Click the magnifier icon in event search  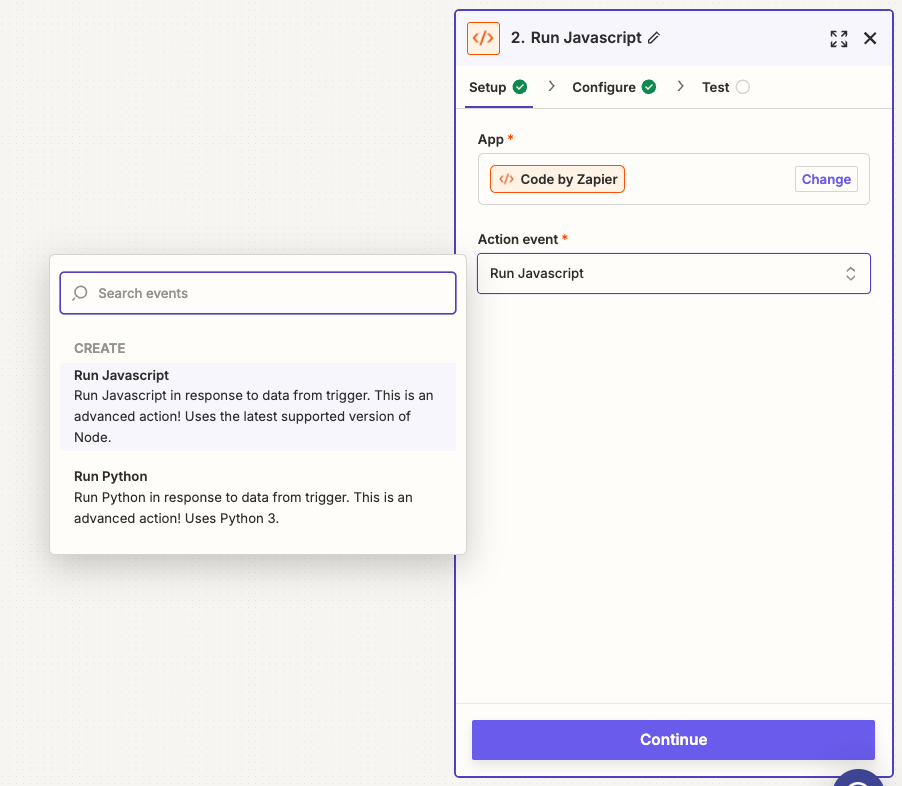pyautogui.click(x=80, y=293)
